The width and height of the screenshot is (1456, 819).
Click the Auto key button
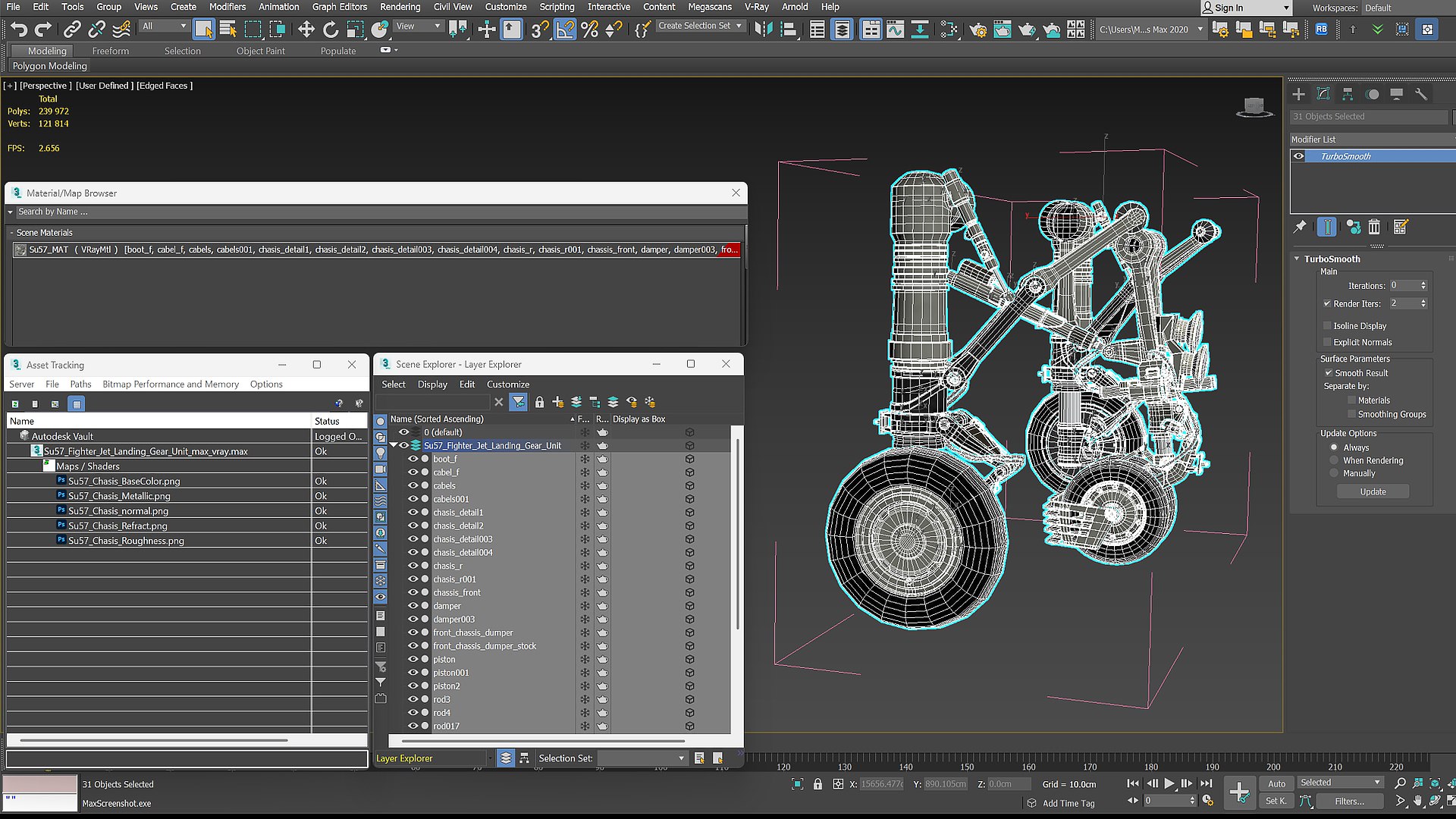click(x=1277, y=783)
